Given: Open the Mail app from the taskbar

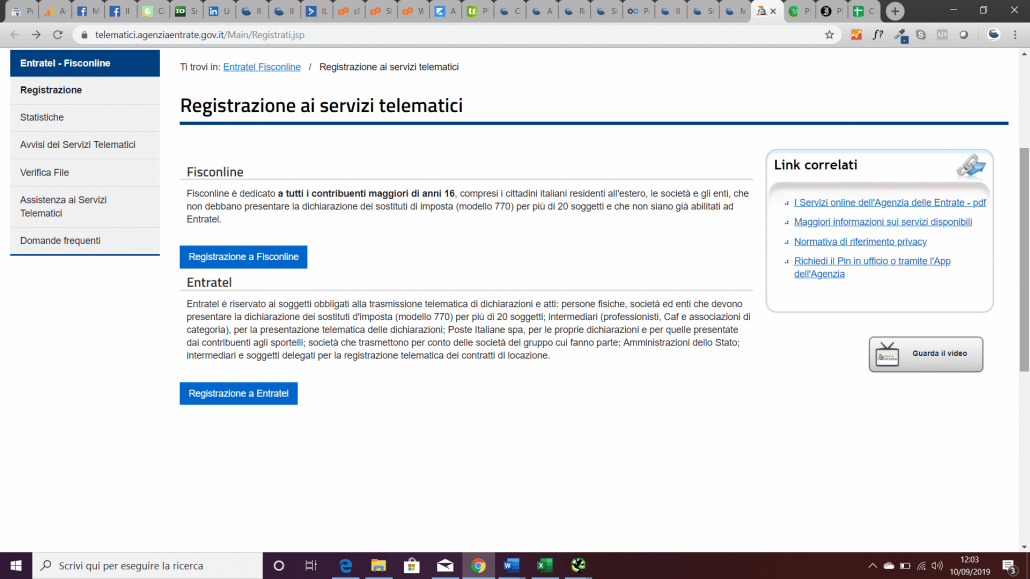Looking at the screenshot, I should click(445, 565).
